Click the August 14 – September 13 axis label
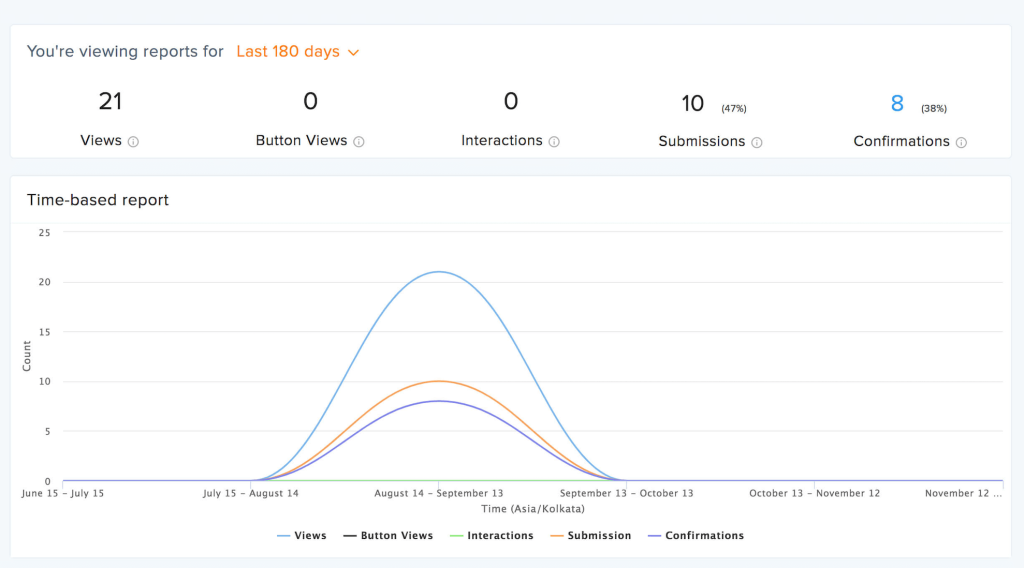 click(x=440, y=493)
